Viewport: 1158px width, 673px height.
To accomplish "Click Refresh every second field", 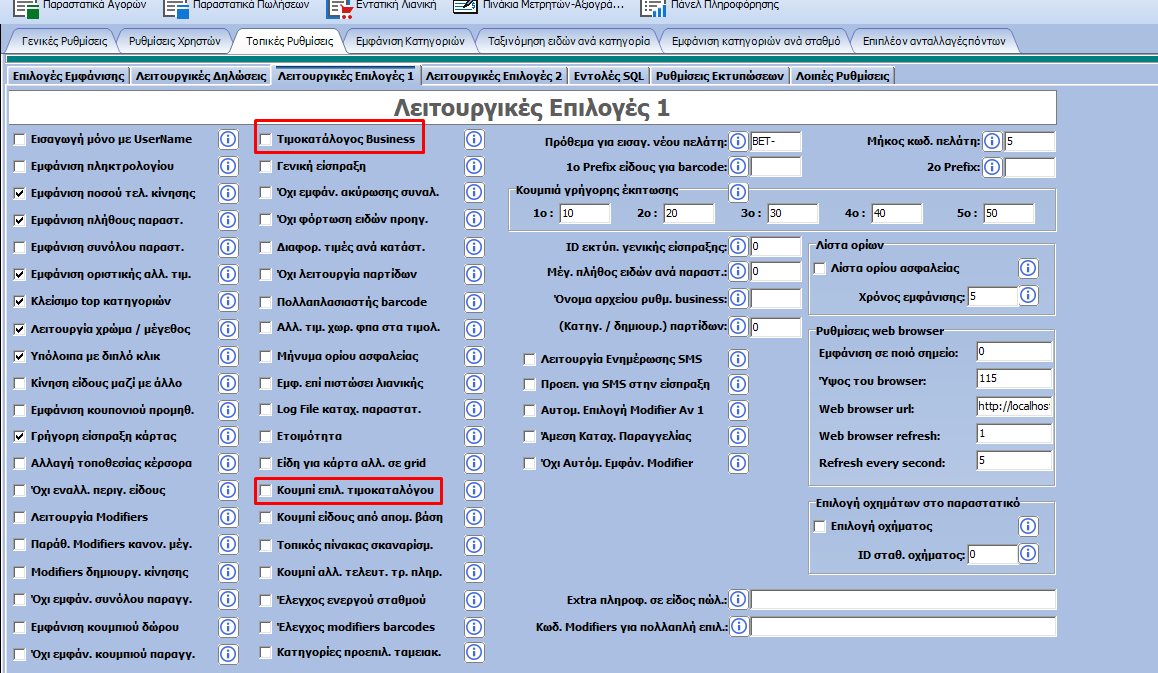I will click(x=1014, y=461).
